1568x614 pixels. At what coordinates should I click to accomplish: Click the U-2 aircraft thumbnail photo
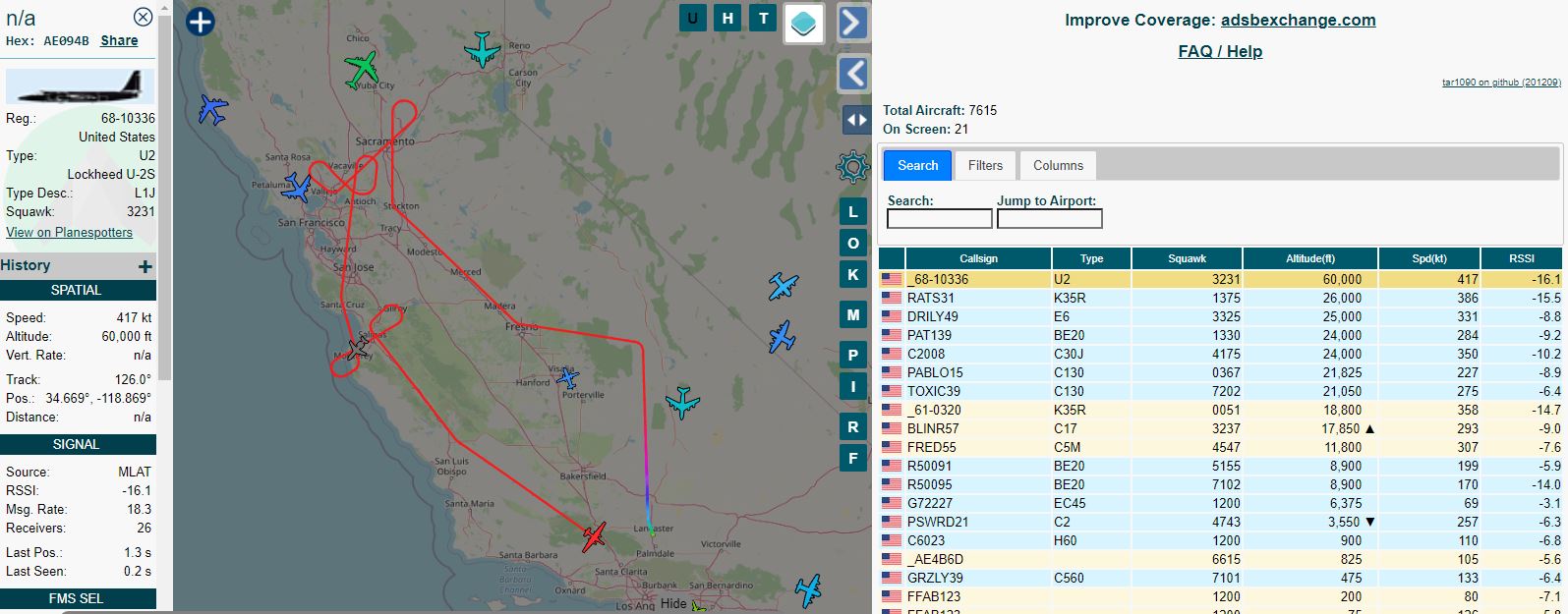coord(80,86)
